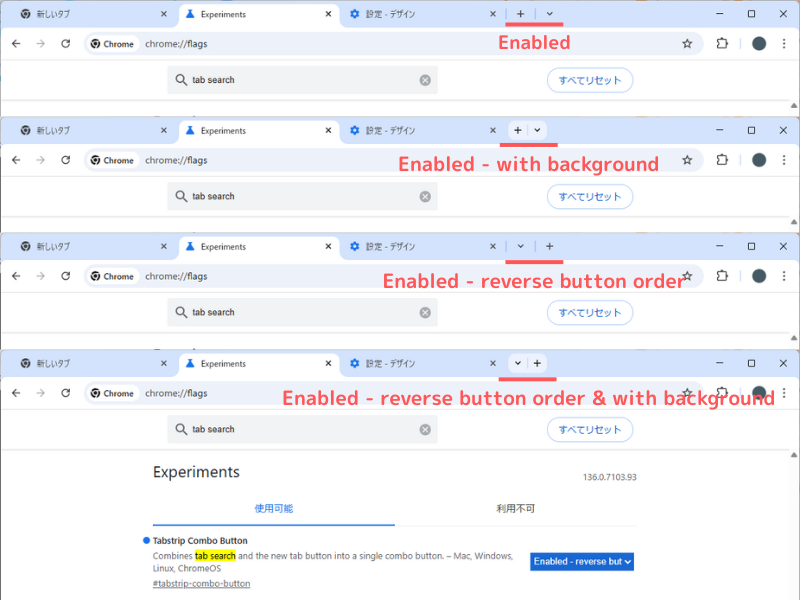Focus tab search field in second window
The height and width of the screenshot is (600, 800).
coord(302,196)
